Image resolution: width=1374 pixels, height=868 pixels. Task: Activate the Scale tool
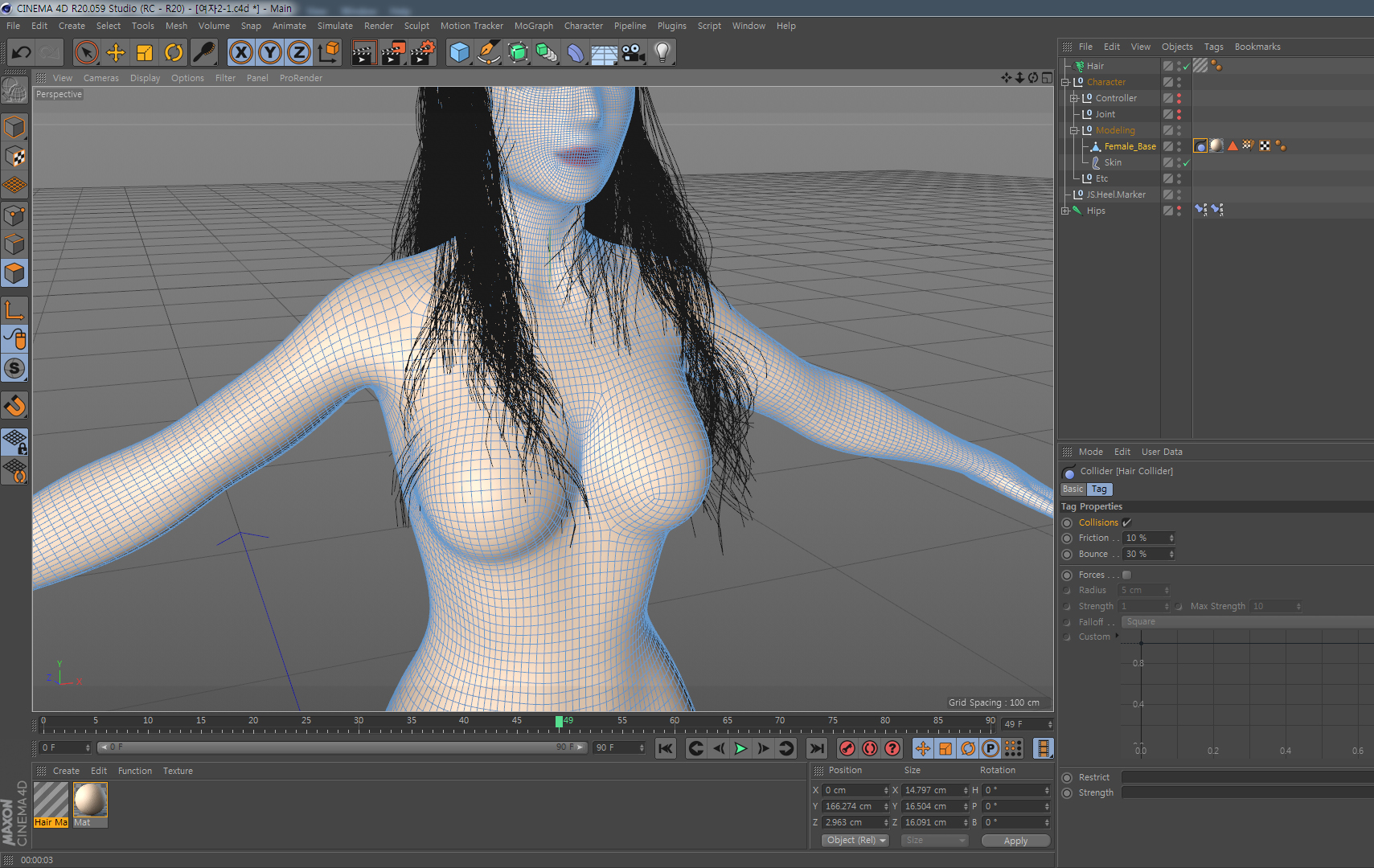tap(145, 53)
